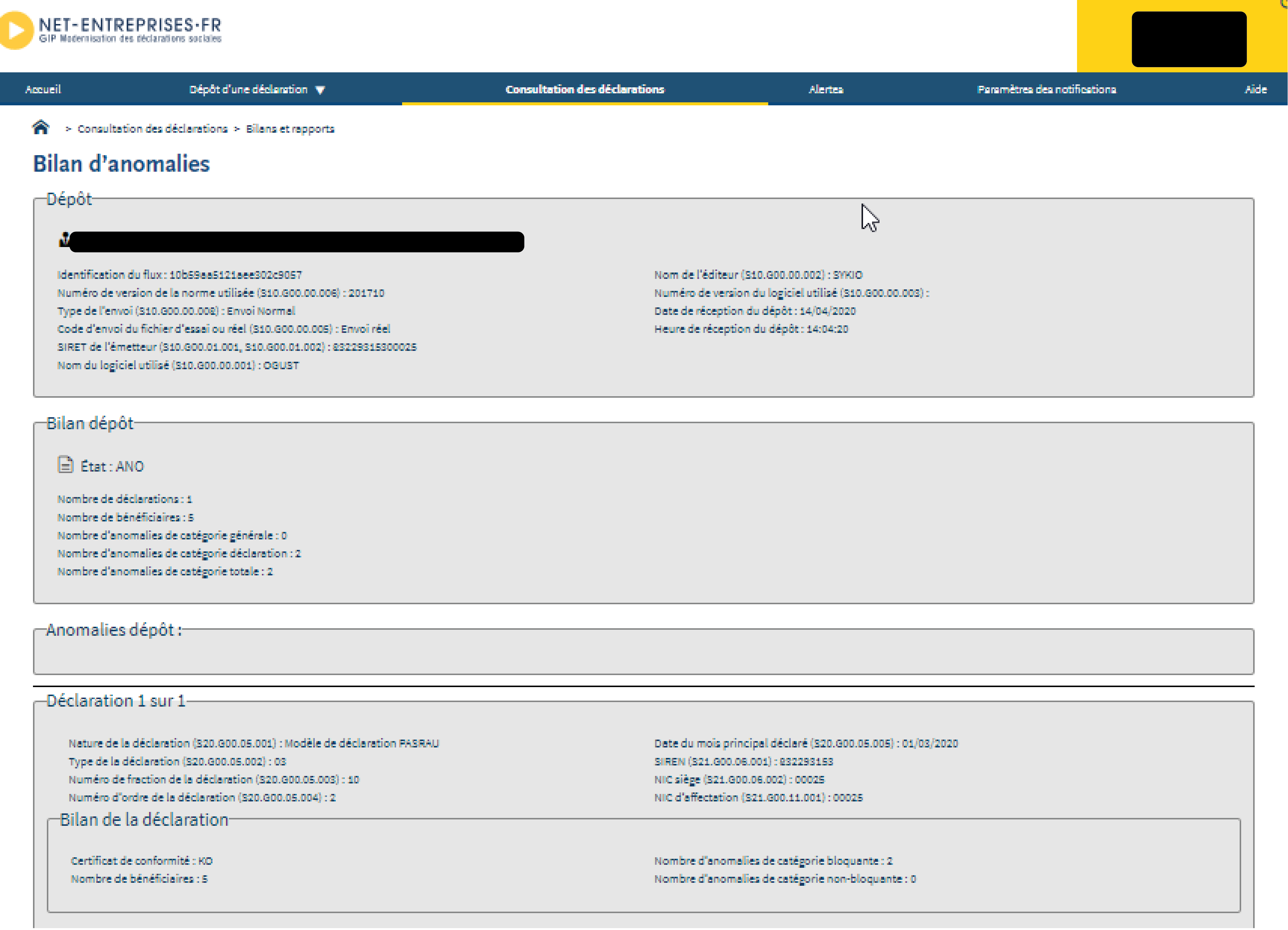Screen dimensions: 1288x930
Task: Select anomalies de catégorie générale line
Action: (x=172, y=536)
